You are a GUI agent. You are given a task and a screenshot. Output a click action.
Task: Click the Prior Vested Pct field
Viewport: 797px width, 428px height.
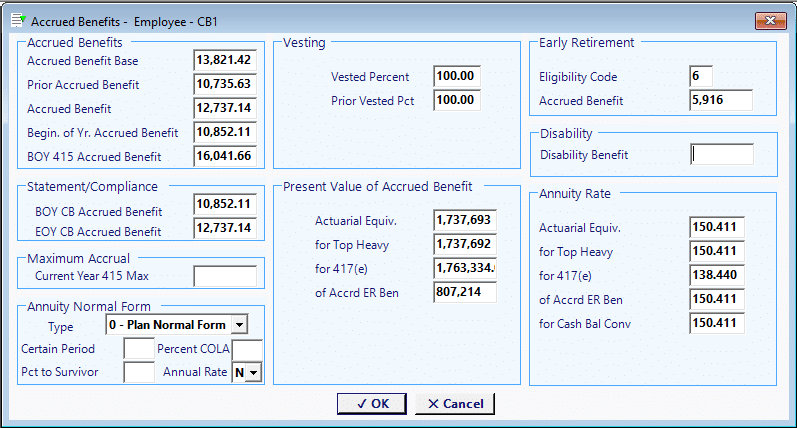click(x=456, y=100)
